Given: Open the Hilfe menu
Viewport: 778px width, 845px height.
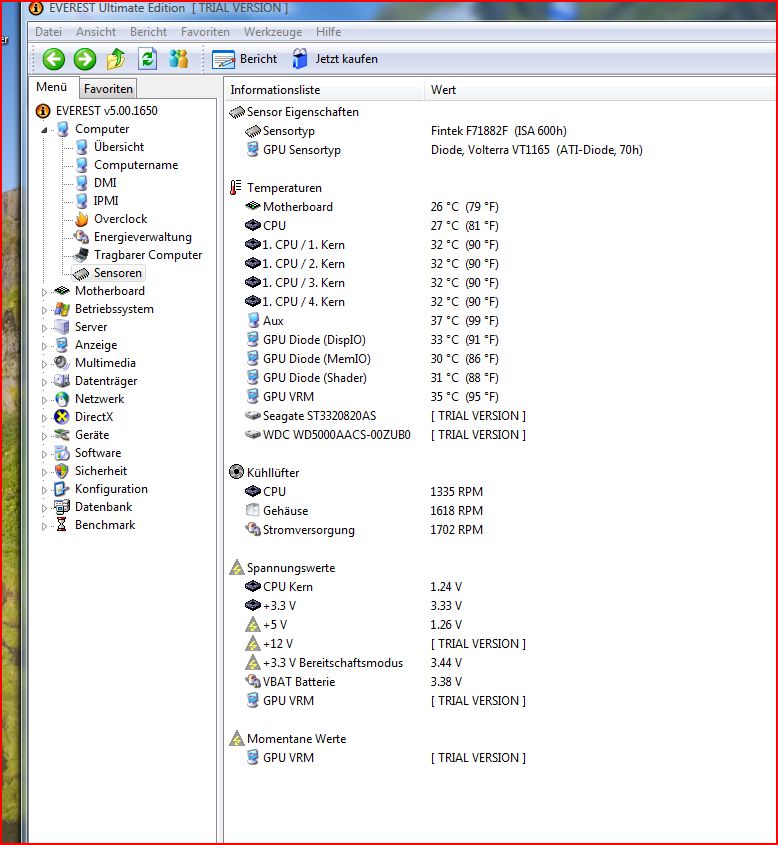Looking at the screenshot, I should (328, 32).
